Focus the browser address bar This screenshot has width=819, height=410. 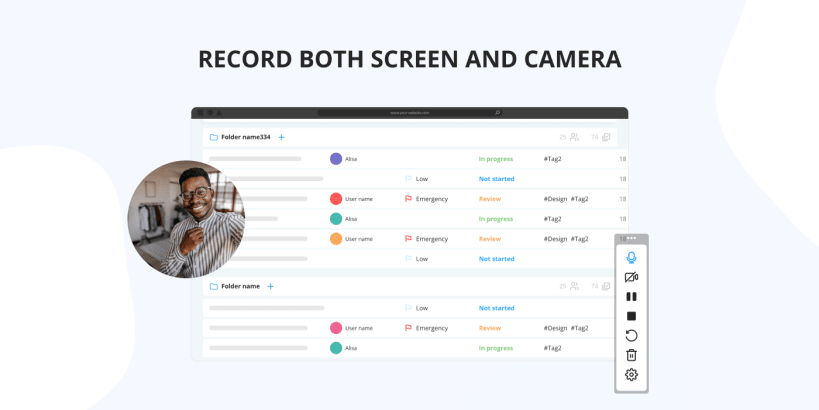tap(410, 112)
